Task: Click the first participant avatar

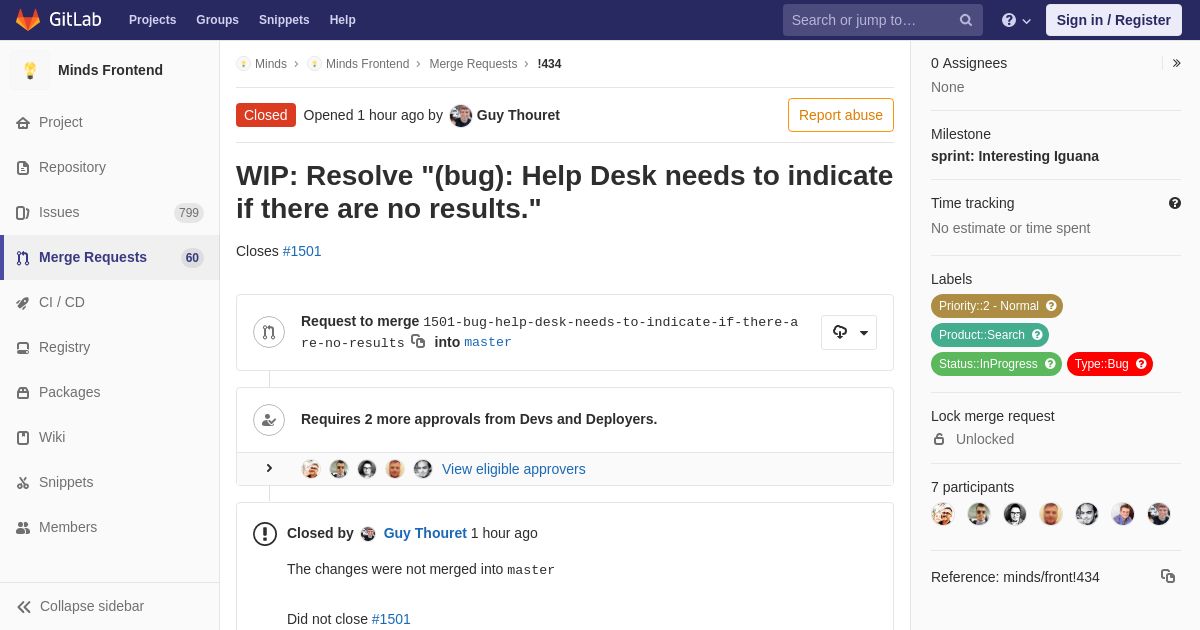Action: click(x=943, y=514)
